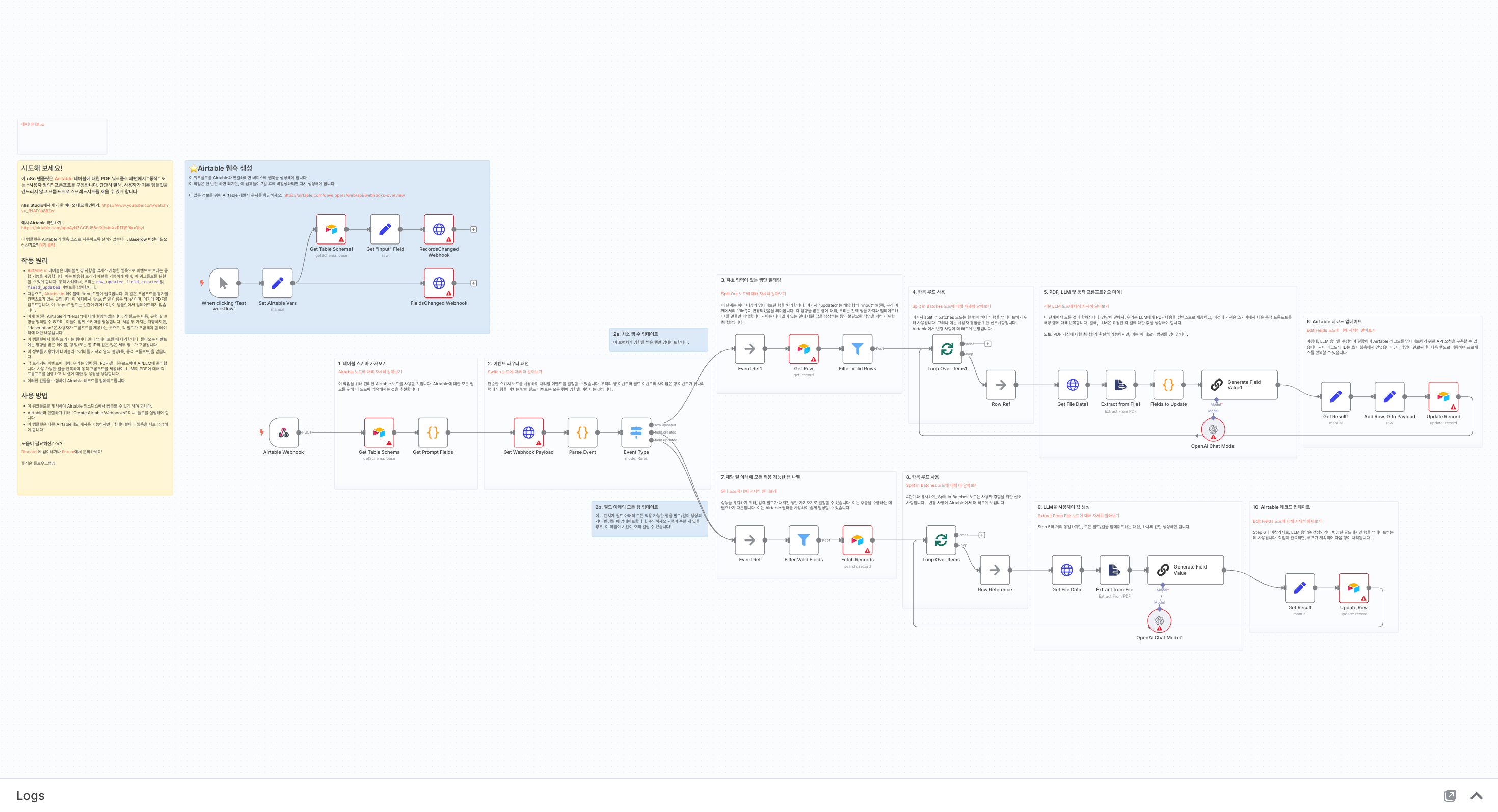The width and height of the screenshot is (1498, 812).
Task: Select the OpenAI Chat Model node
Action: coord(1213,429)
